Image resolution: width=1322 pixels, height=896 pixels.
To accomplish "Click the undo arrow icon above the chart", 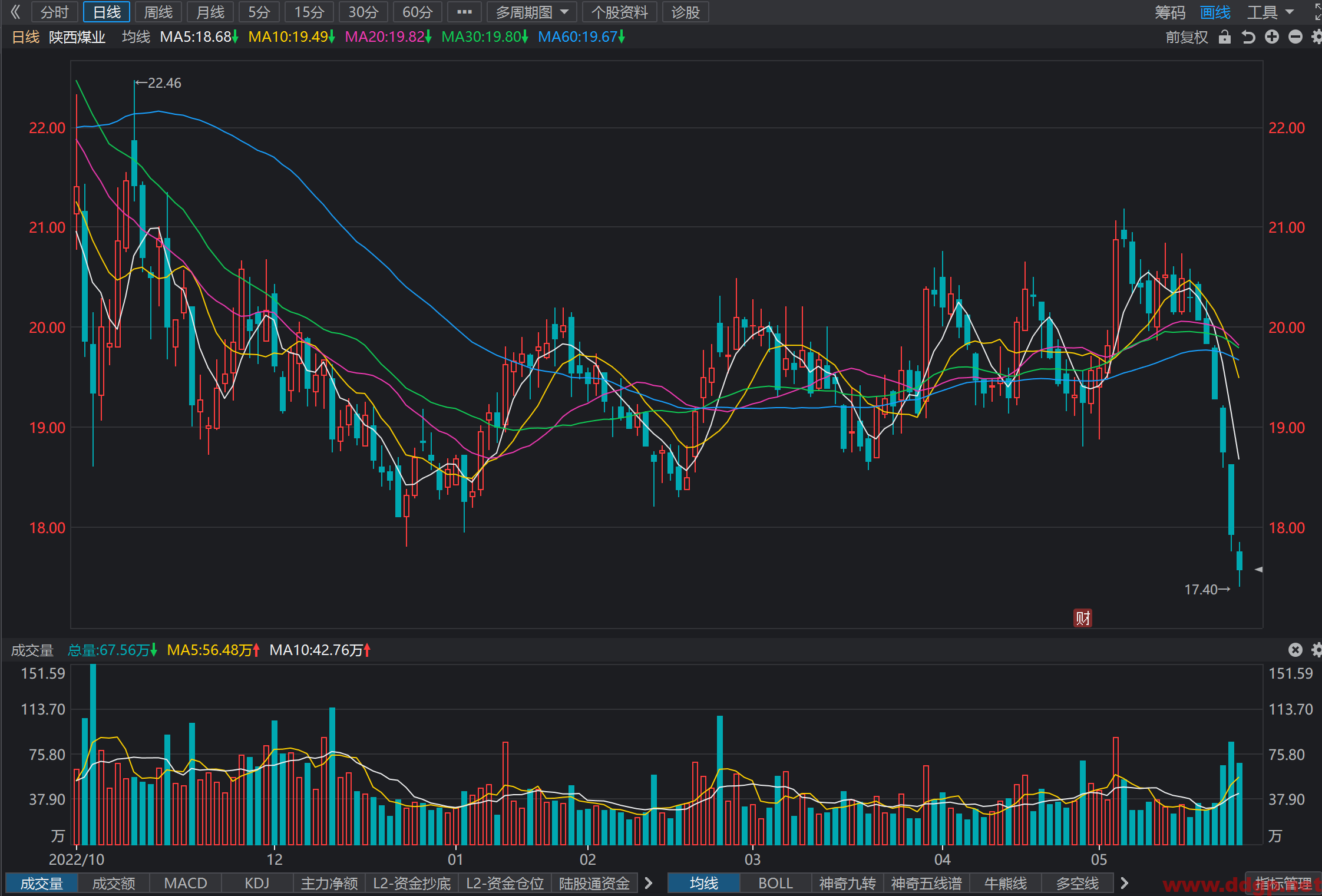I will (x=1248, y=37).
